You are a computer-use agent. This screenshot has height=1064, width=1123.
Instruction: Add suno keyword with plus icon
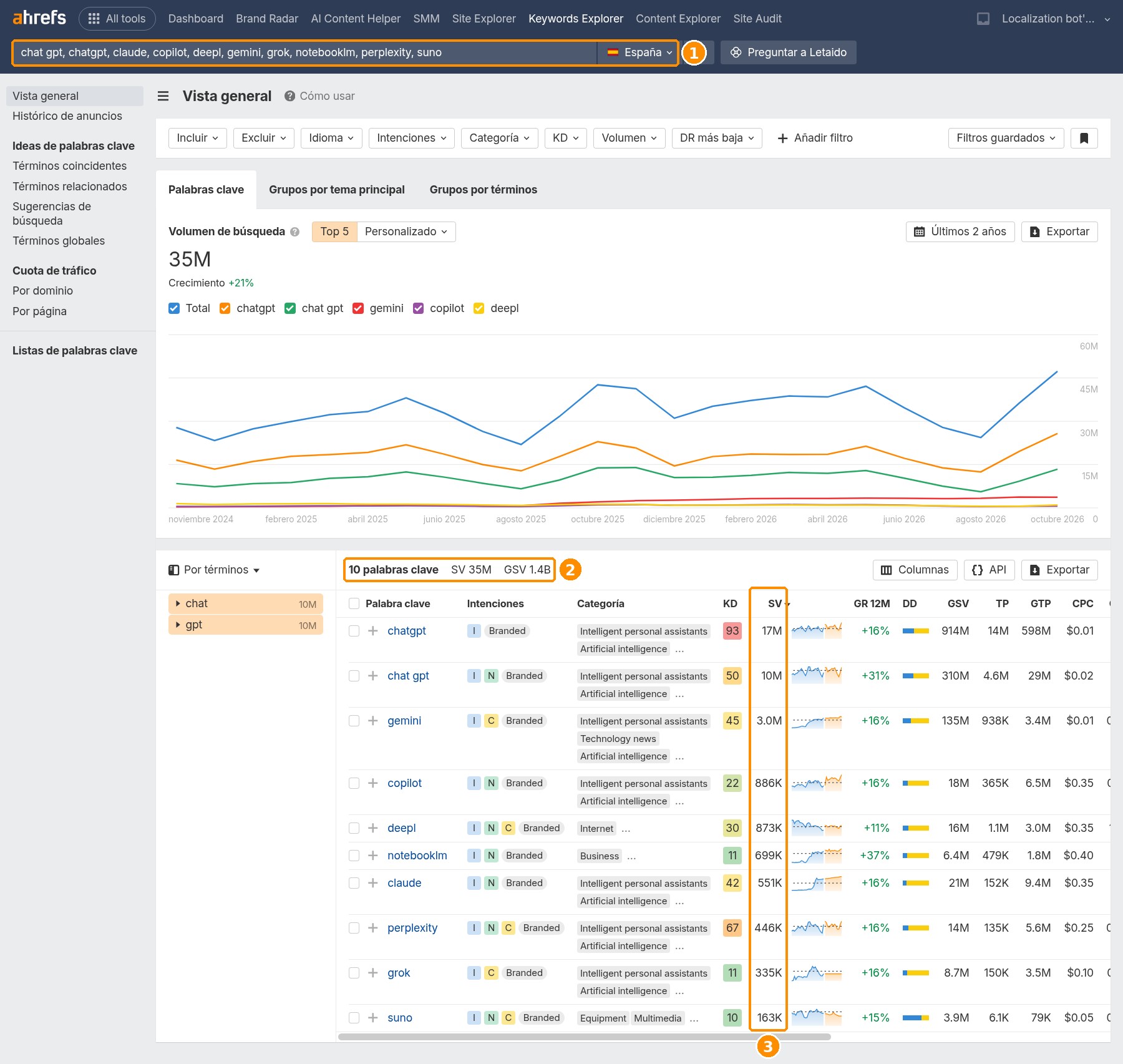pos(373,1018)
